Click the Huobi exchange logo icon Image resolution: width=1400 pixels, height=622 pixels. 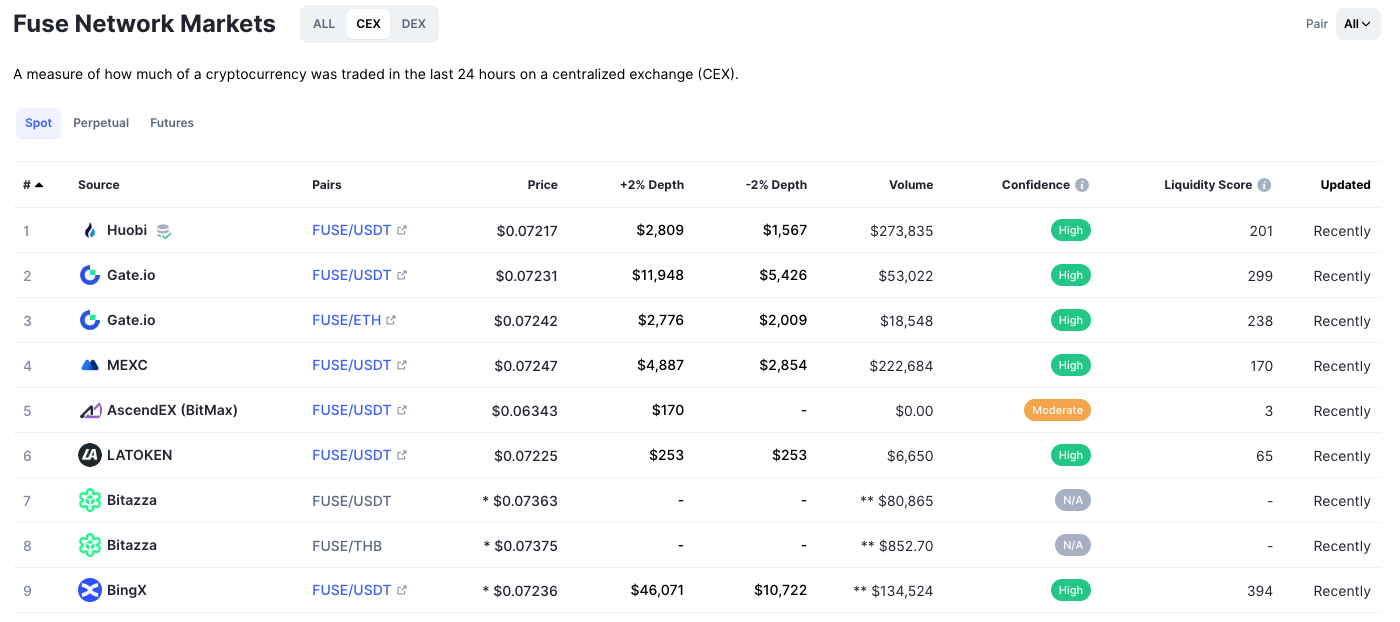click(x=90, y=230)
